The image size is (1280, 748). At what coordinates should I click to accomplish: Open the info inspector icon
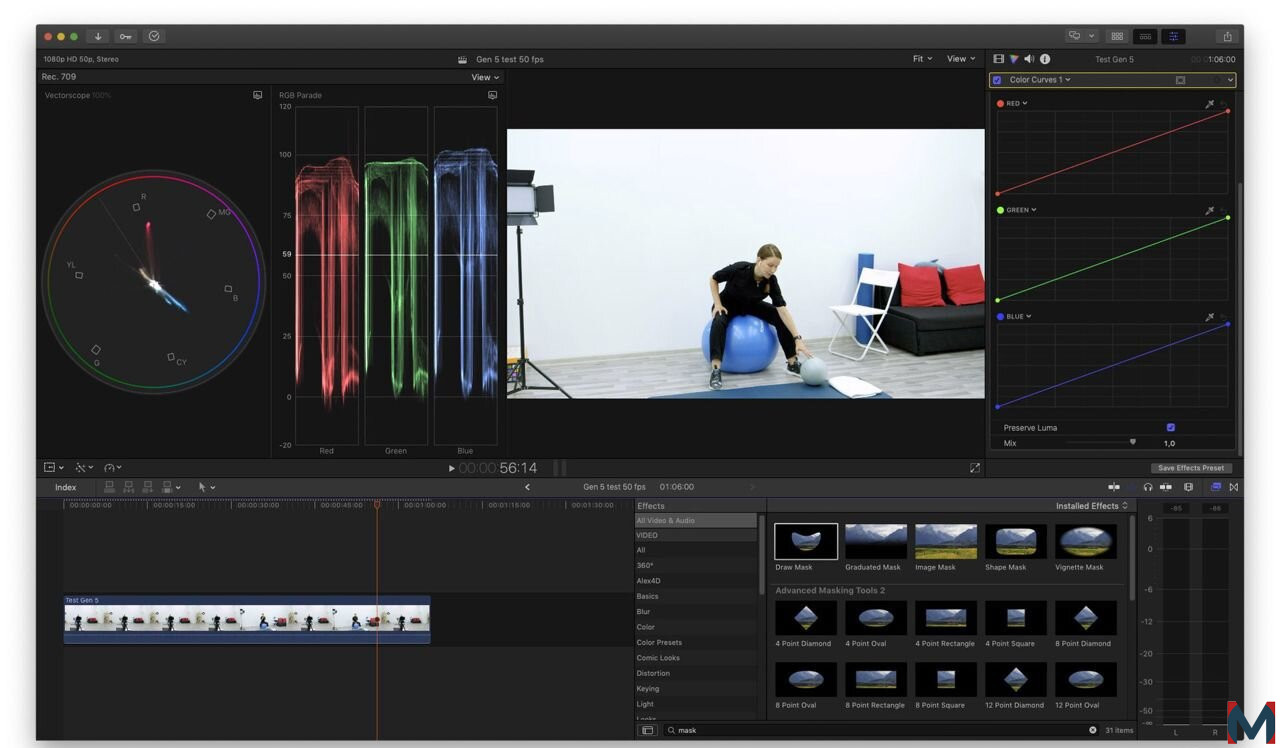point(1045,59)
